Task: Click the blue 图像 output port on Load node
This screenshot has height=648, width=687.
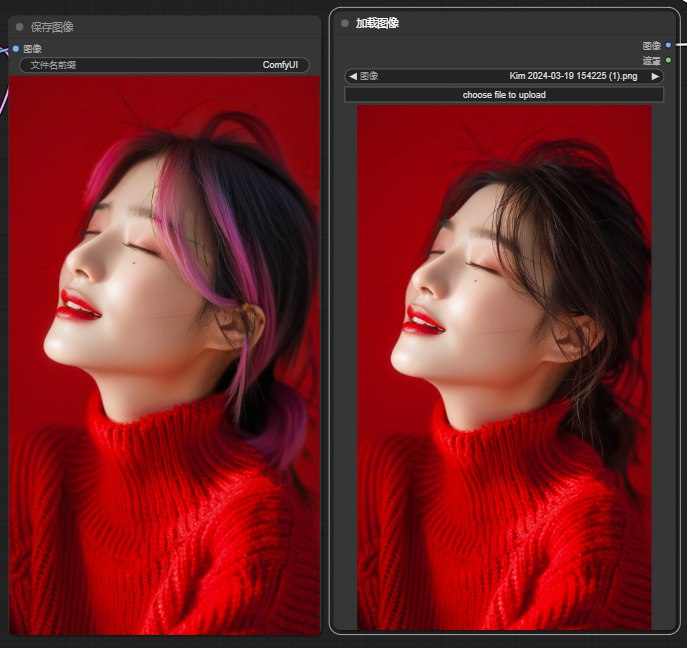Action: pyautogui.click(x=668, y=45)
